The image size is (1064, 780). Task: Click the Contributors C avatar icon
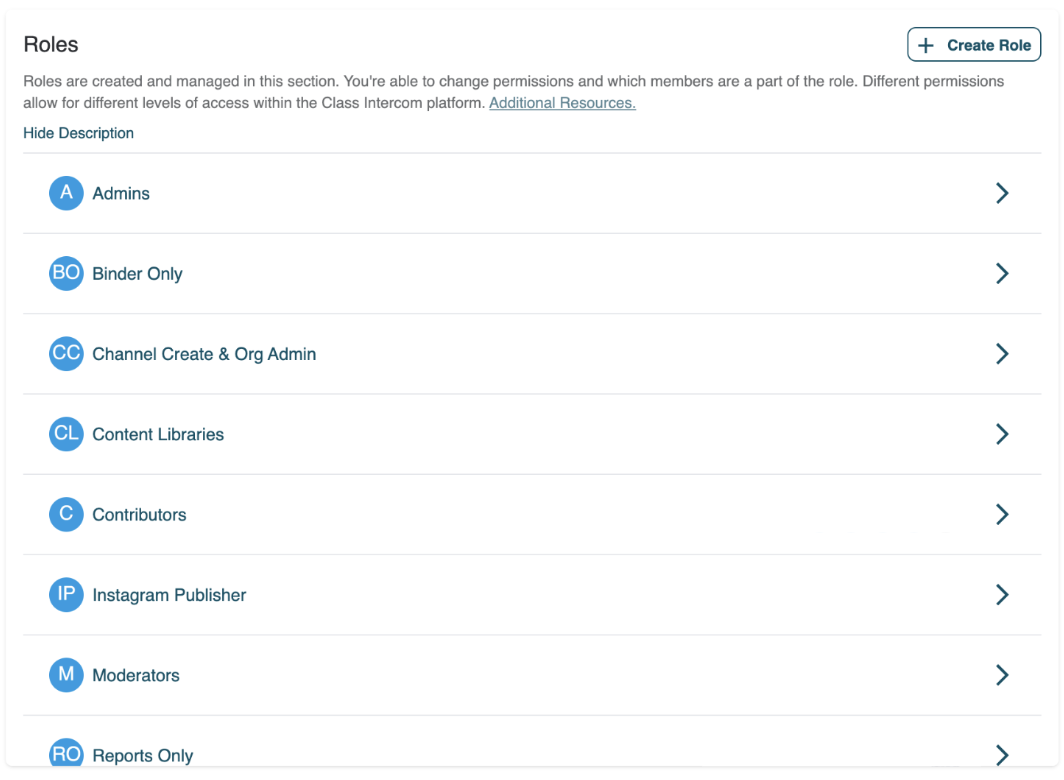click(x=66, y=514)
